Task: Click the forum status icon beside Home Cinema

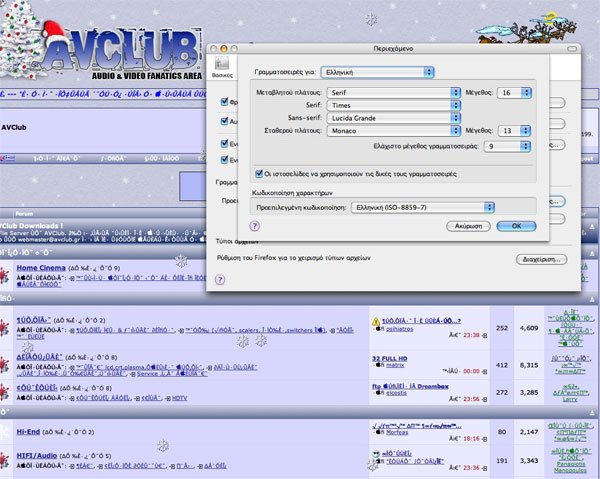Action: (x=4, y=275)
